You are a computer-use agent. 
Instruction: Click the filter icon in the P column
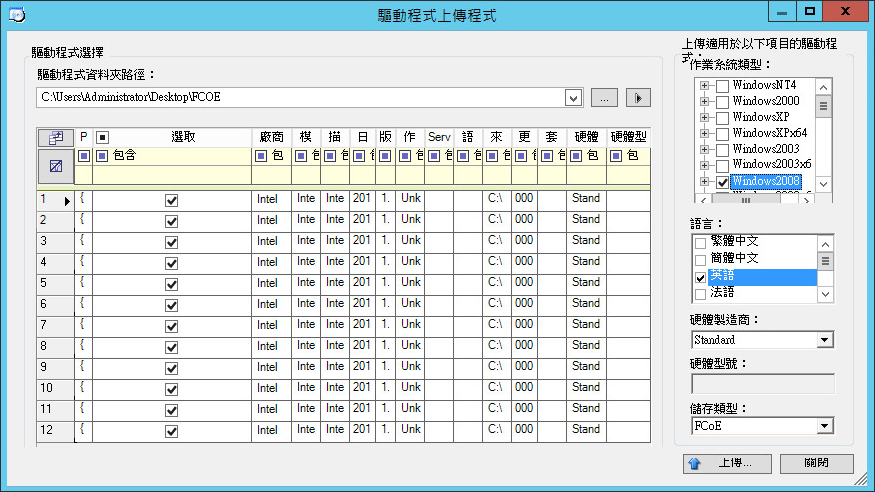click(x=84, y=156)
